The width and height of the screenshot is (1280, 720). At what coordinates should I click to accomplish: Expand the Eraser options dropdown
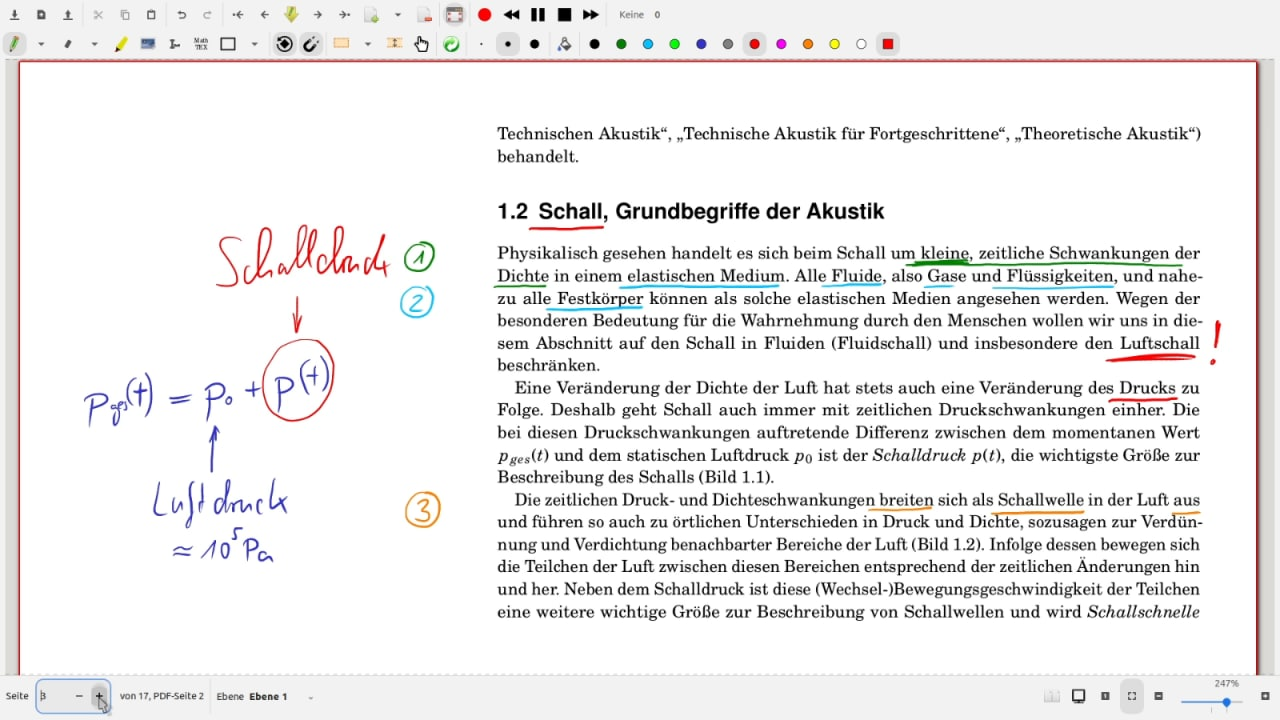94,44
